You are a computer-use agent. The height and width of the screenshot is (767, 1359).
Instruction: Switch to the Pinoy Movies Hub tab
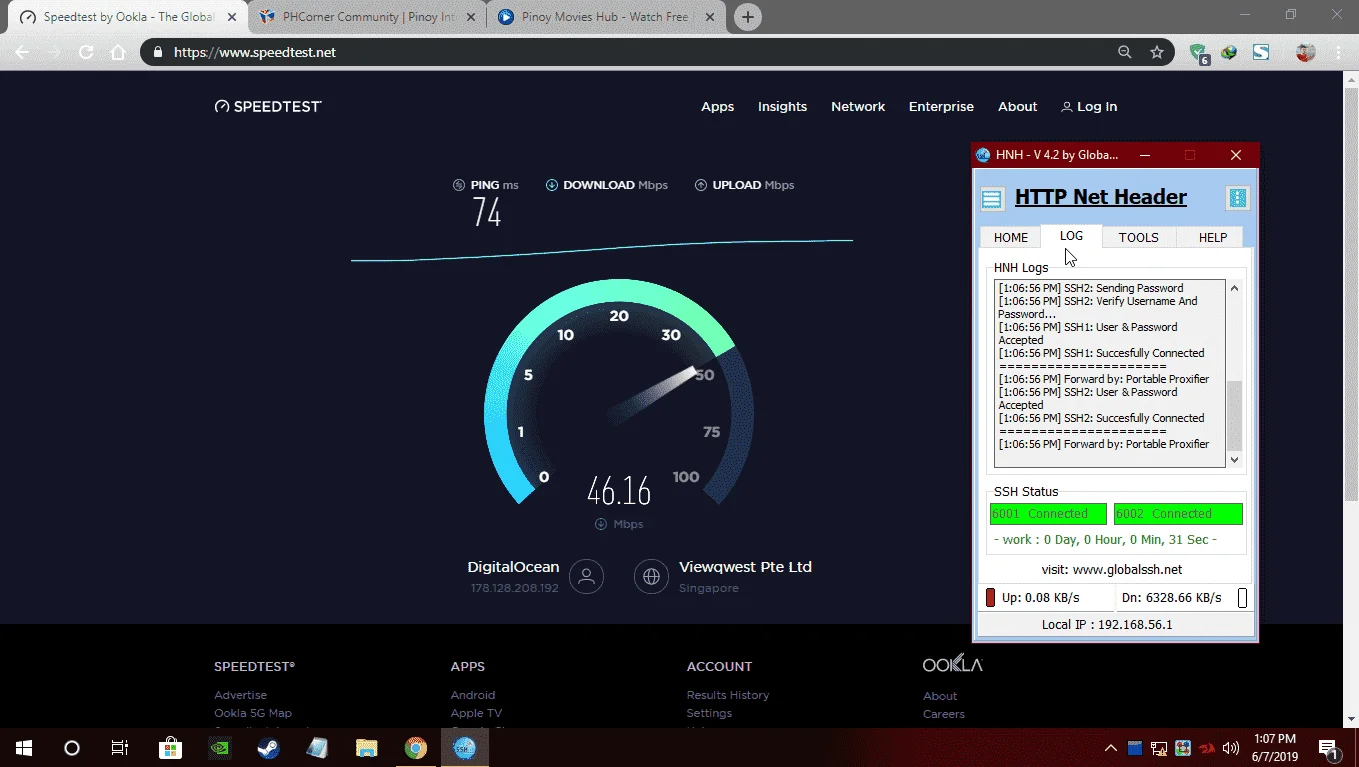606,17
